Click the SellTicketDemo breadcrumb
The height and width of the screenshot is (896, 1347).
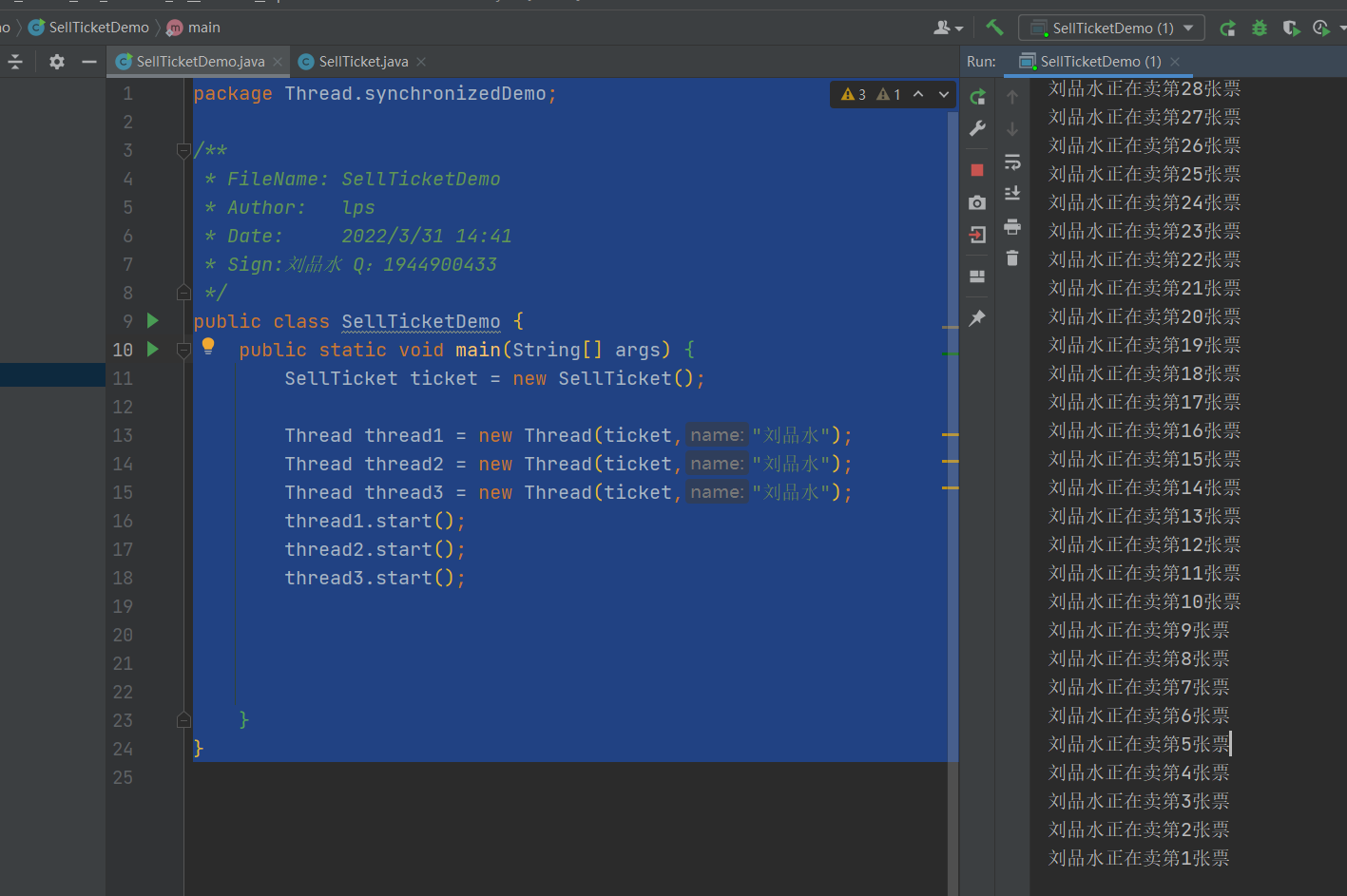pyautogui.click(x=89, y=28)
